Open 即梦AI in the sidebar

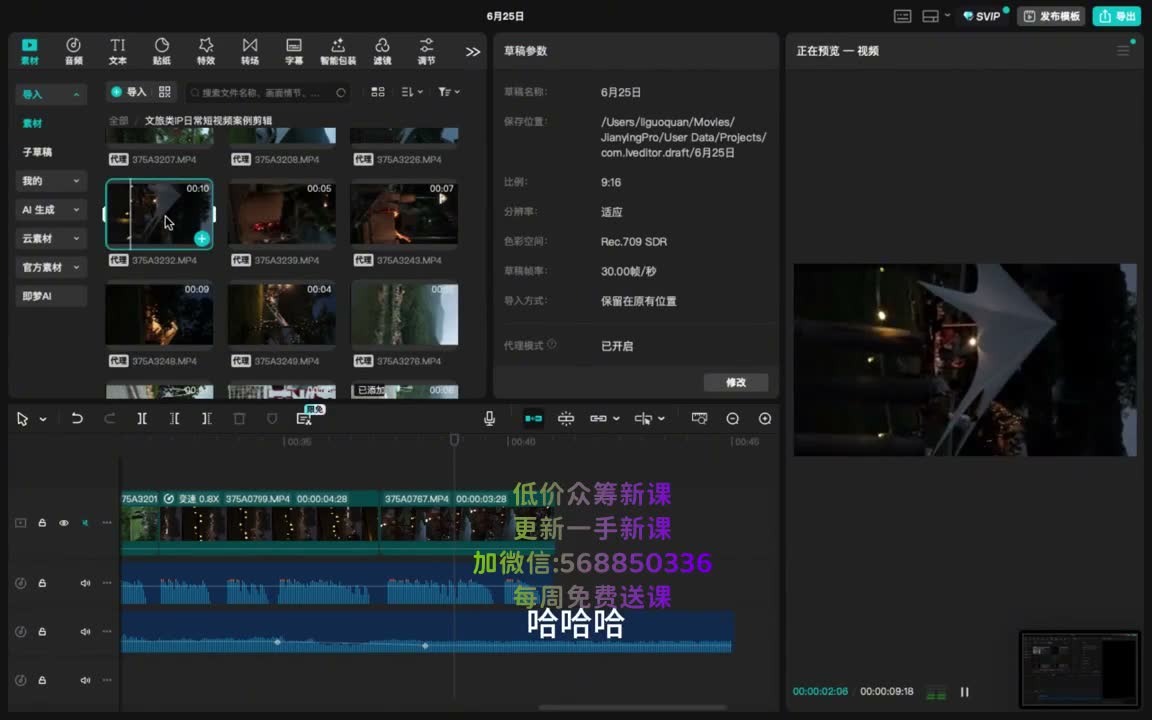tap(51, 296)
